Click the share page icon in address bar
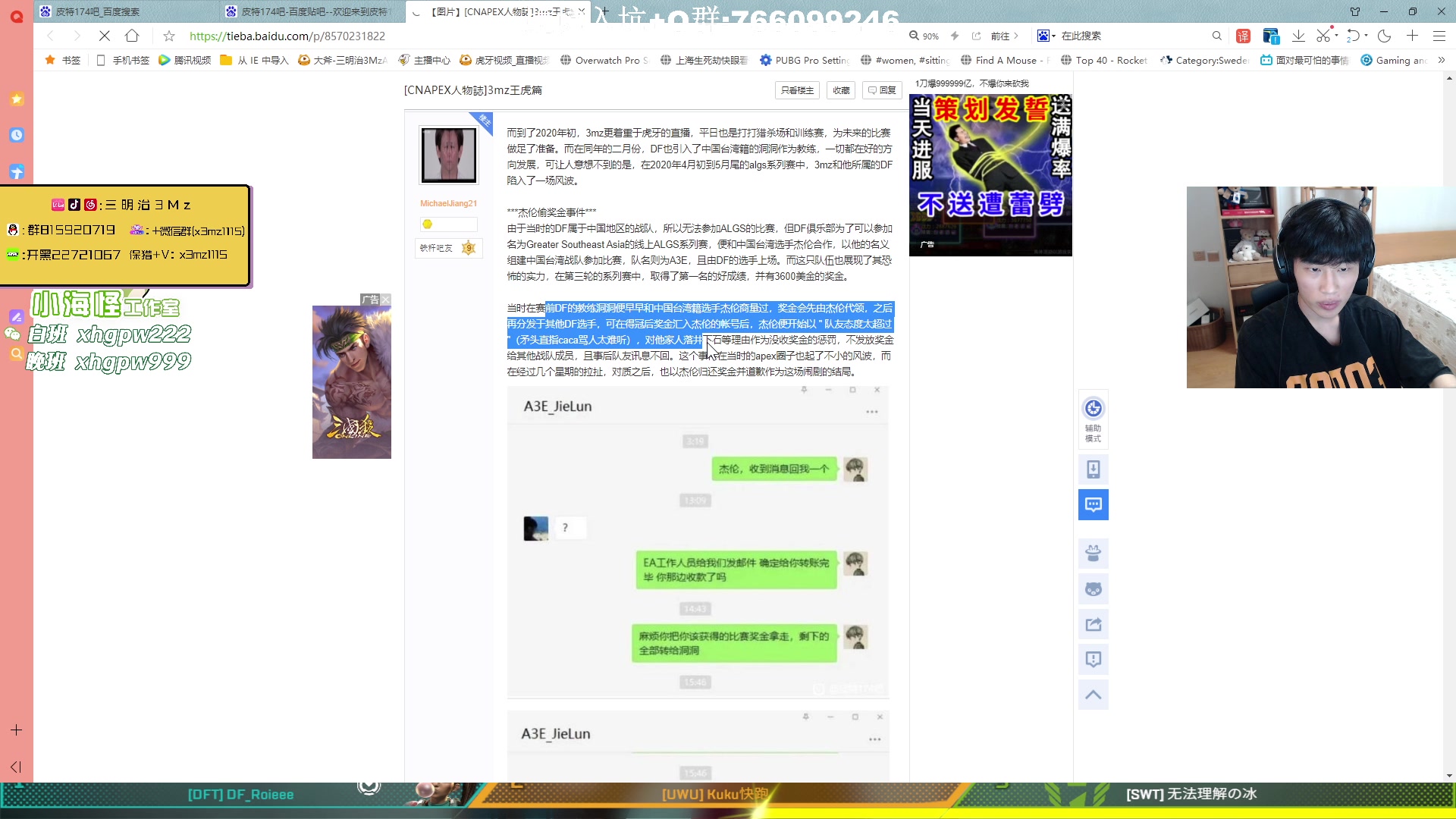This screenshot has width=1456, height=819. (976, 36)
